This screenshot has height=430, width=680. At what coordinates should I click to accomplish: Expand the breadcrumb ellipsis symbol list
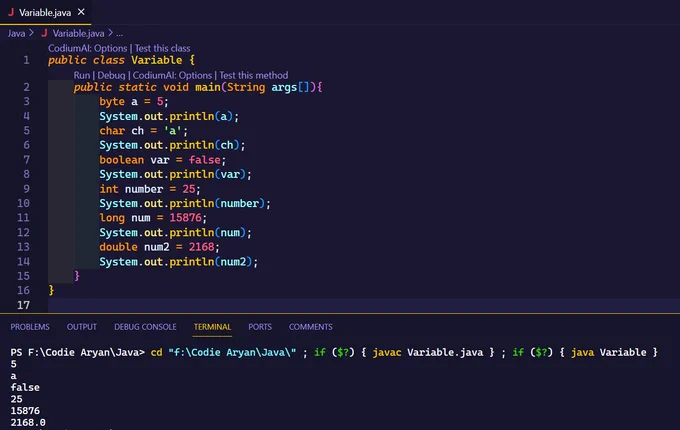[119, 33]
